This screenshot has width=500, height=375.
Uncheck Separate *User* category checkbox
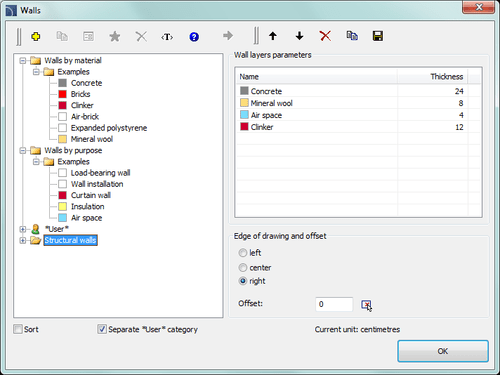pos(102,329)
